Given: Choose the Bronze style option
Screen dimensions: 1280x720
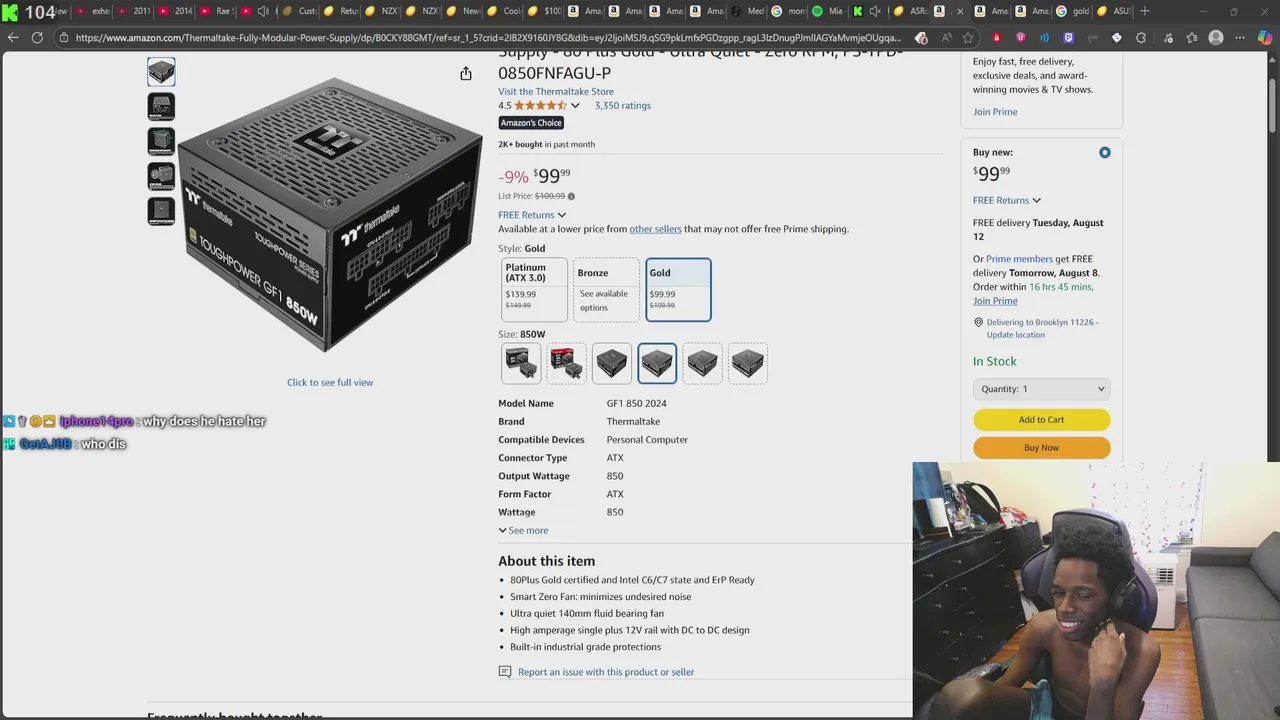Looking at the screenshot, I should (606, 290).
